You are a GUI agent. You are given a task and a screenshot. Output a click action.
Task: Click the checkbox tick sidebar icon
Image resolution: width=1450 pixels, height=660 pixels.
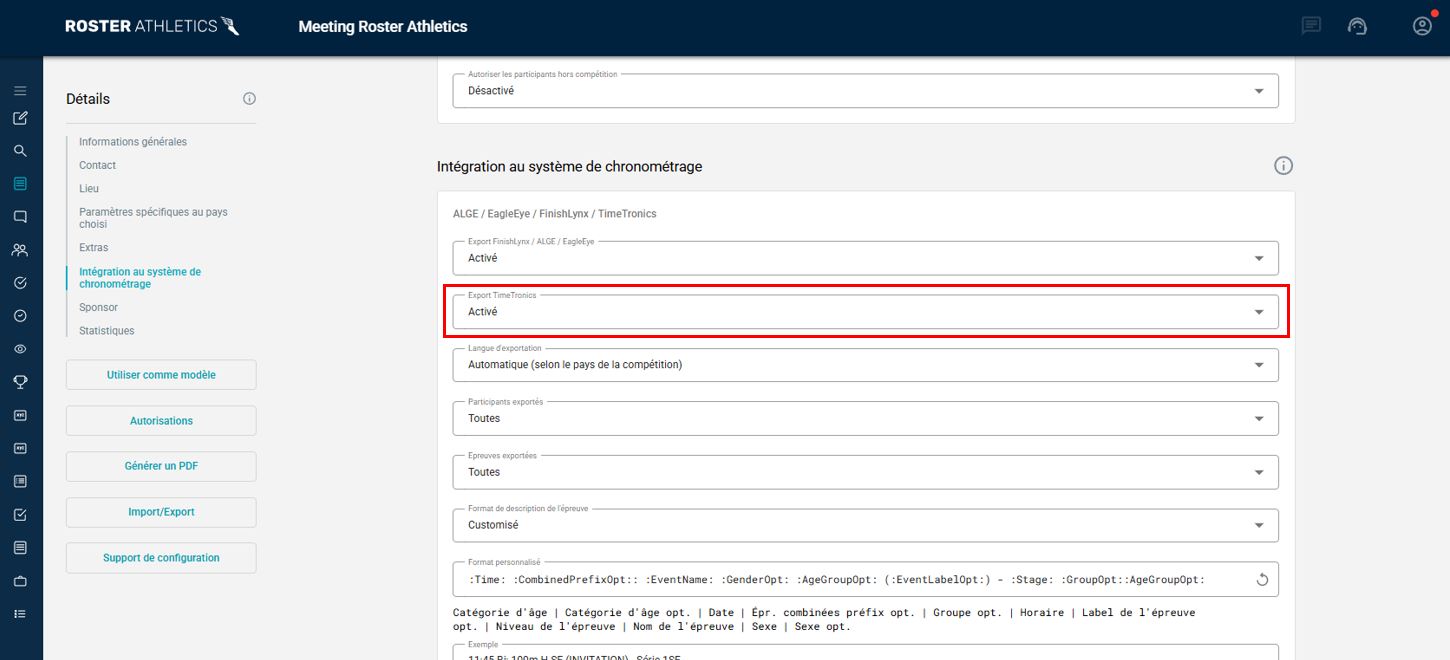20,515
